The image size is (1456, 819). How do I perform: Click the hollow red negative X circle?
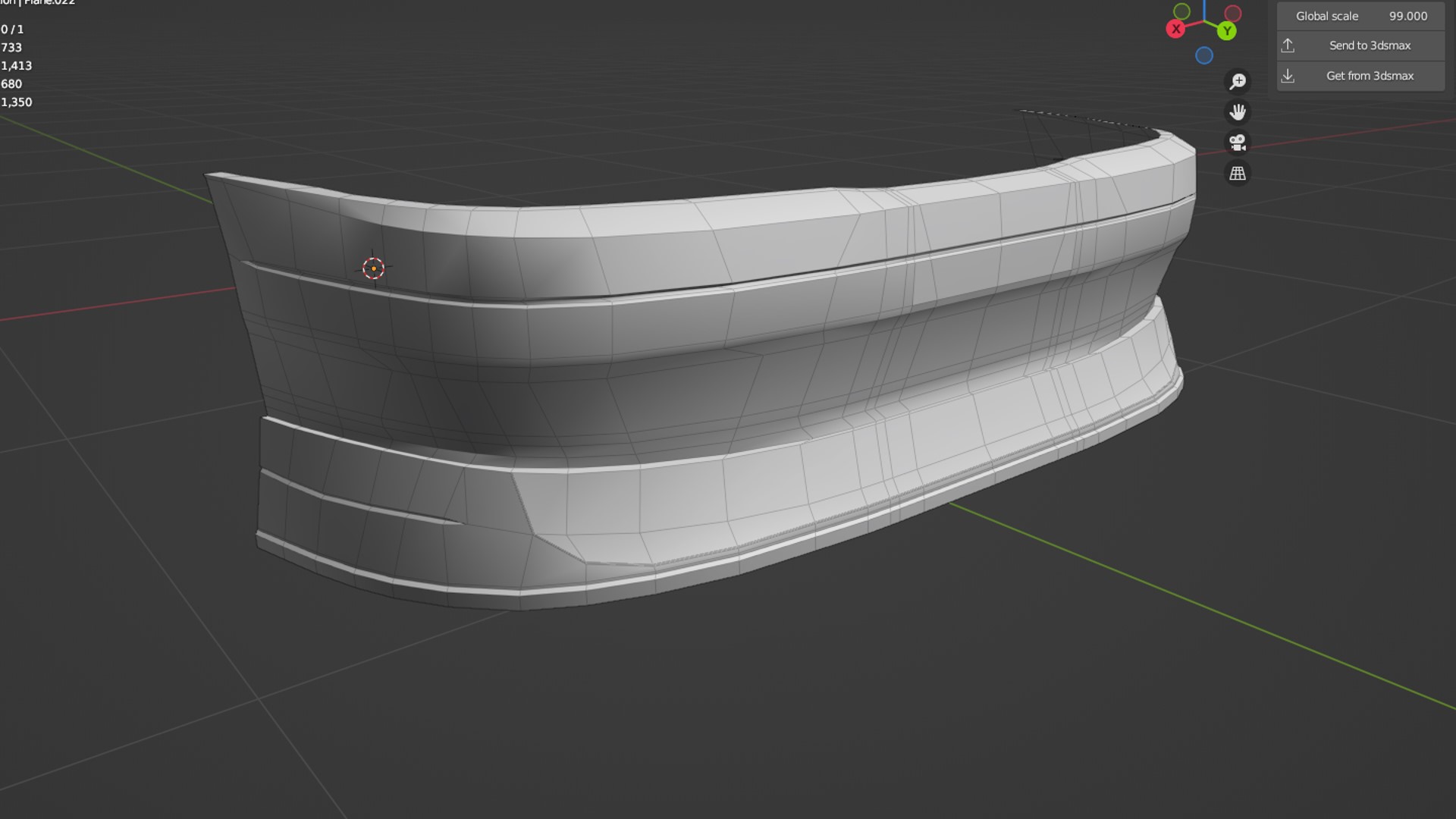point(1233,13)
